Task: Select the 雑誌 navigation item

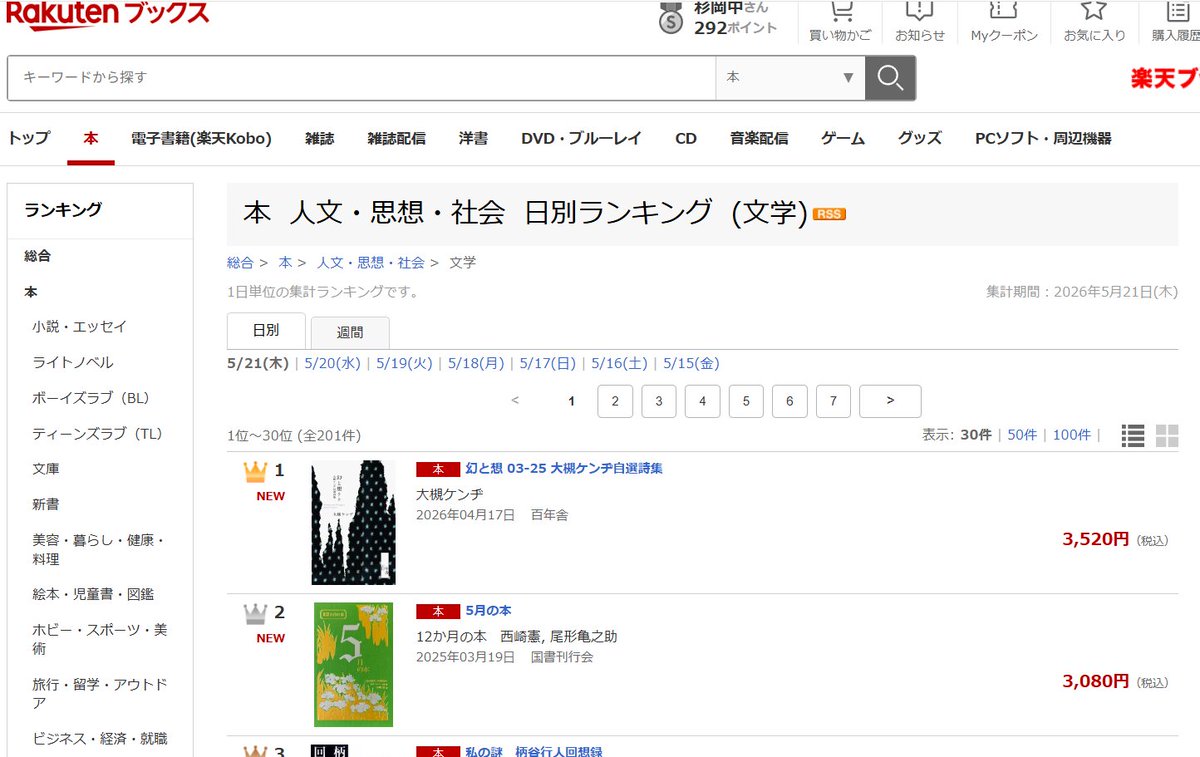Action: [x=320, y=139]
